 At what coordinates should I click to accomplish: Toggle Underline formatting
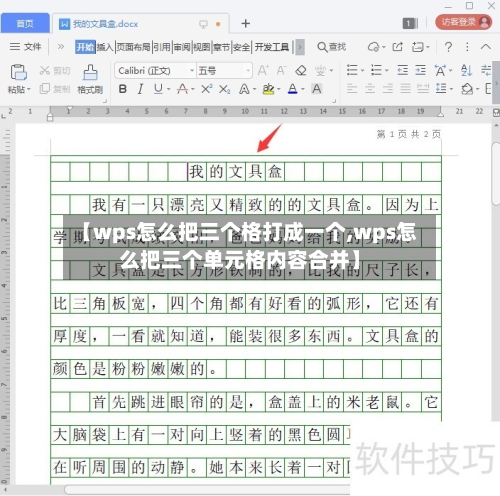[x=158, y=89]
